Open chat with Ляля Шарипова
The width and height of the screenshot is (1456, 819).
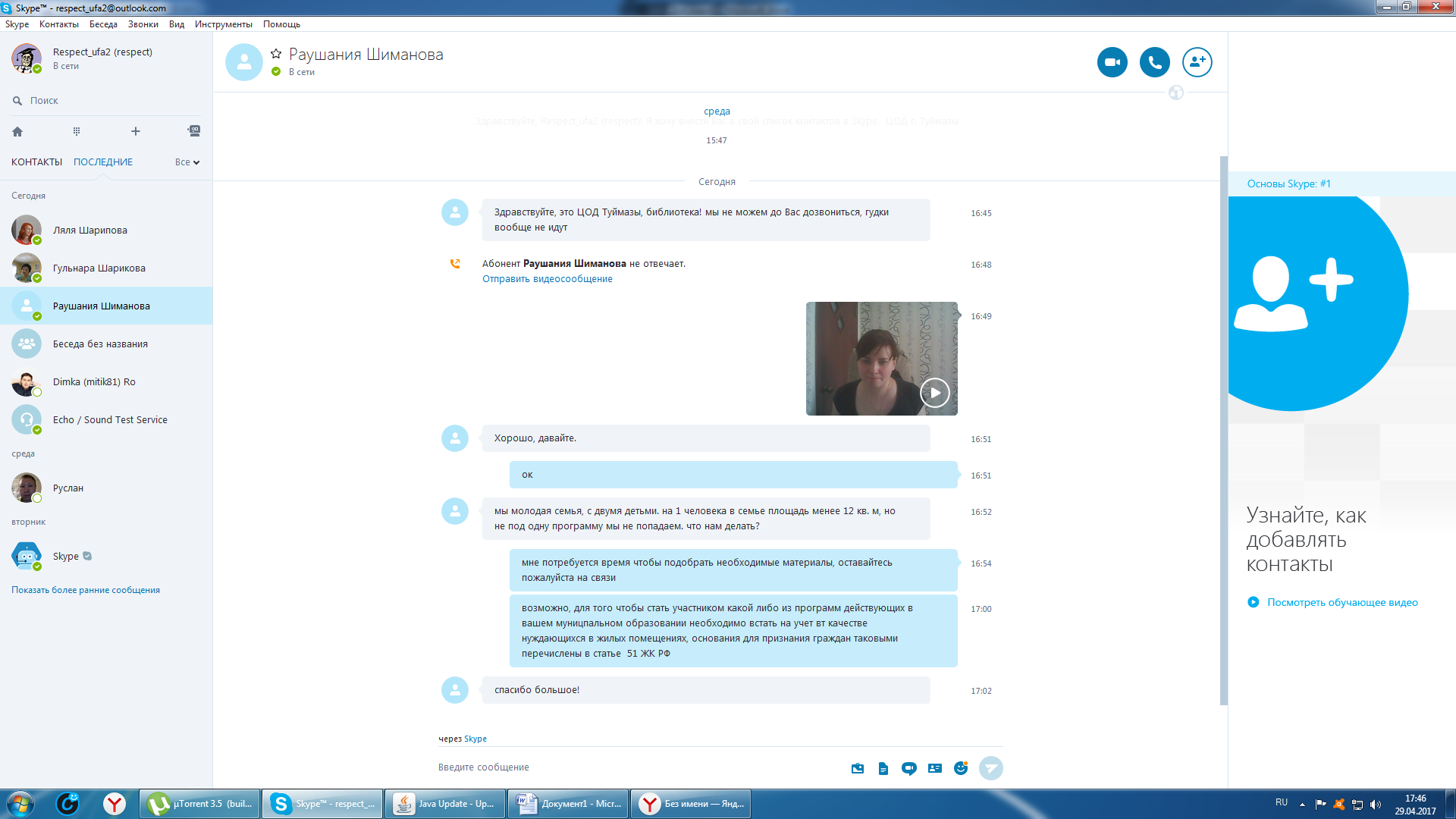[106, 231]
